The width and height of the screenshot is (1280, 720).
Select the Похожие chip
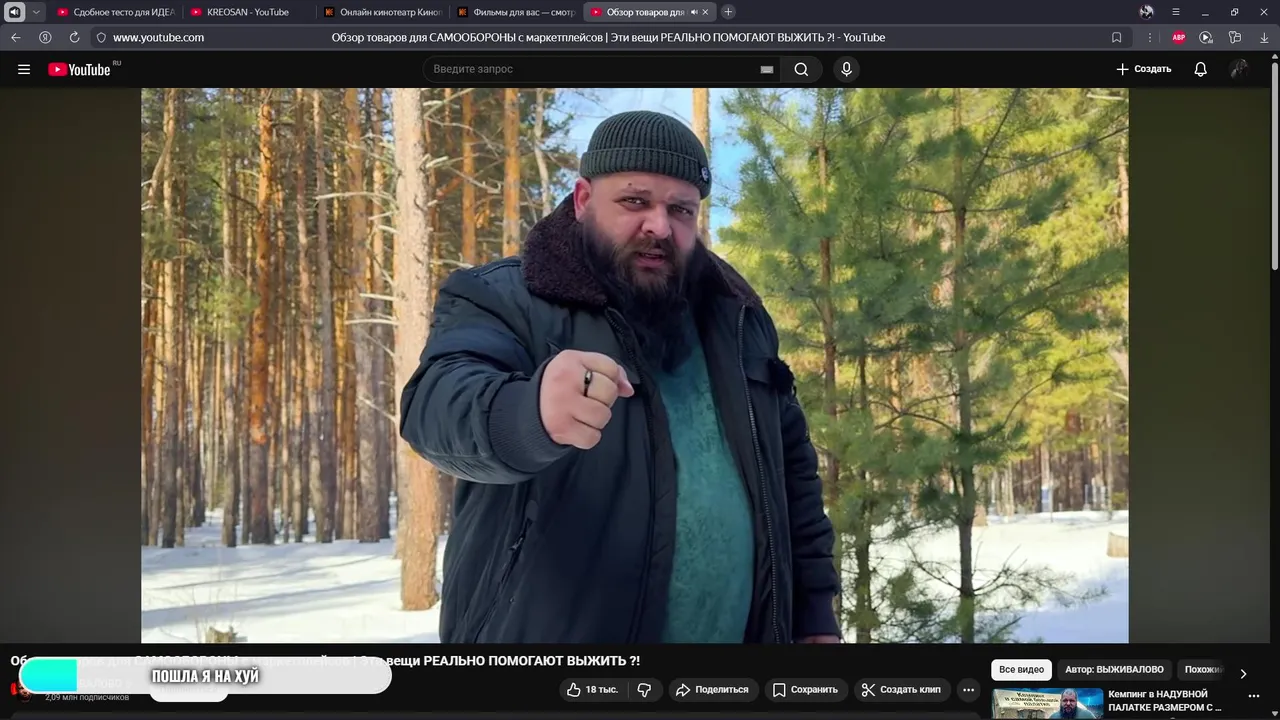point(1203,670)
